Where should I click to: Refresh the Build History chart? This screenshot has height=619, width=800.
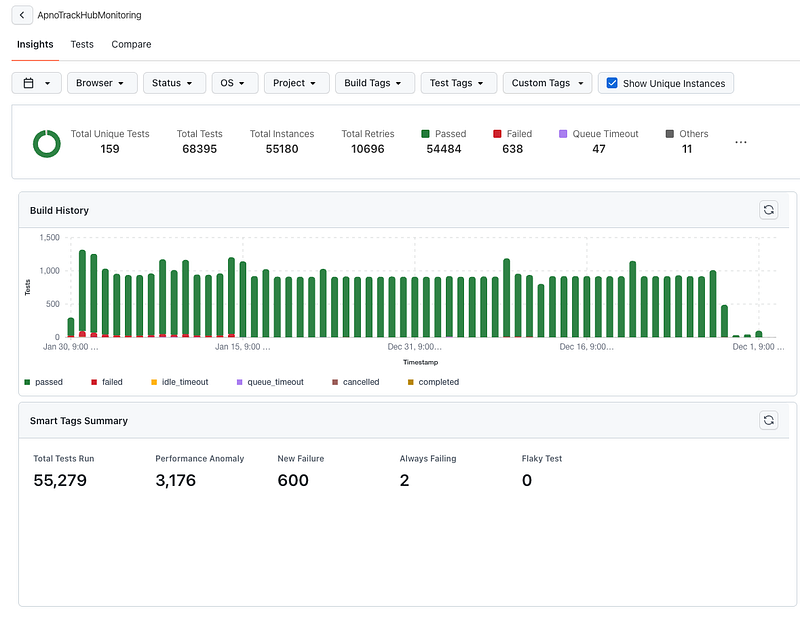tap(768, 210)
